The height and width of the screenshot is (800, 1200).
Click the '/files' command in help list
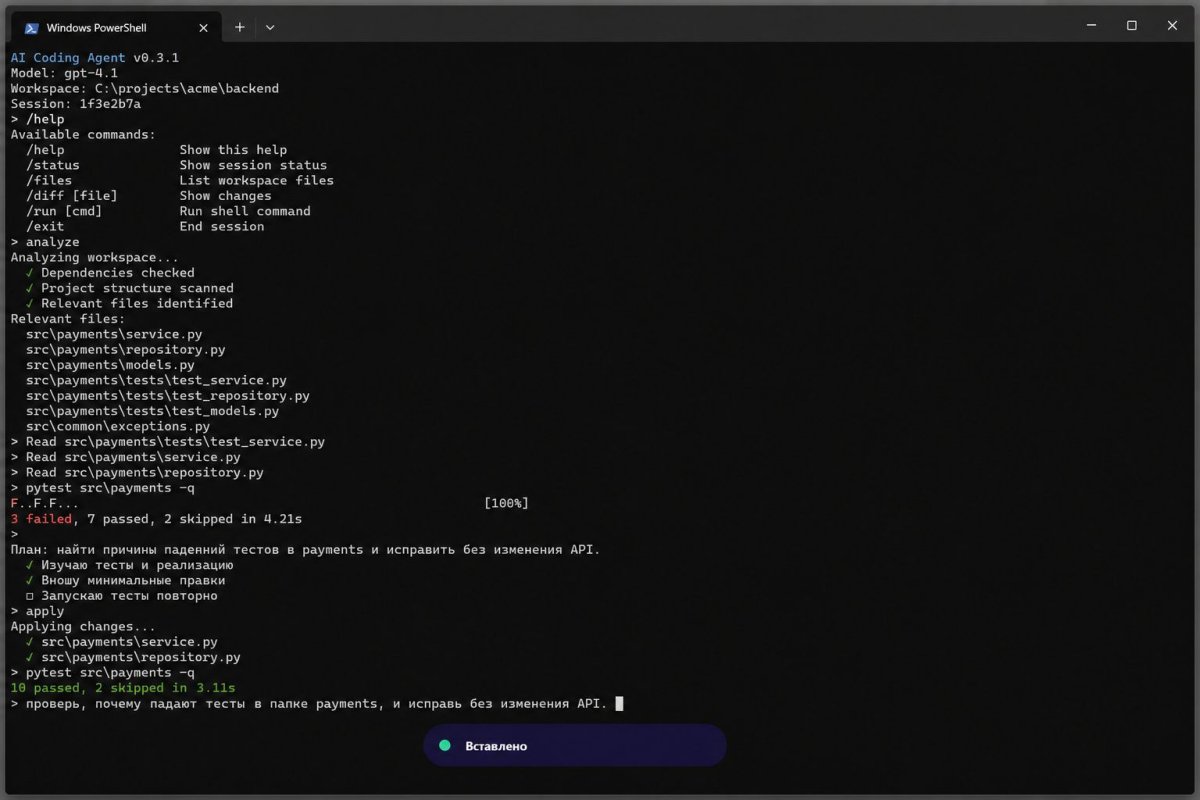49,180
